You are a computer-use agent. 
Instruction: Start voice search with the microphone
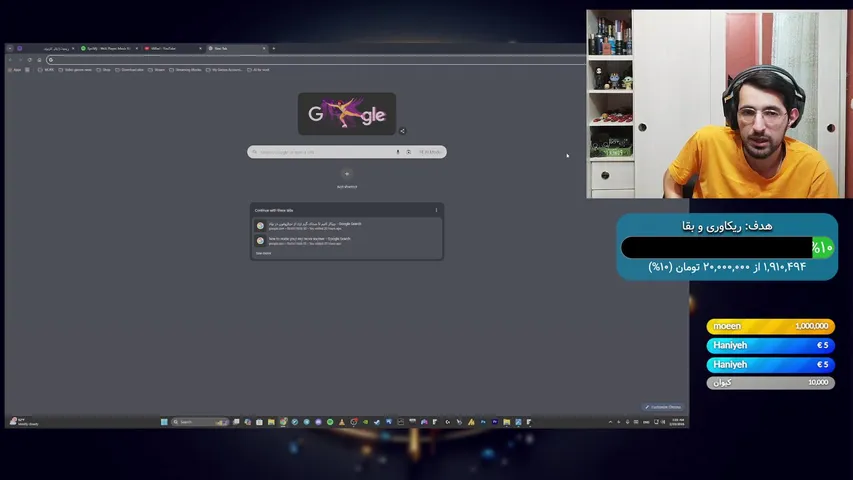pos(398,152)
